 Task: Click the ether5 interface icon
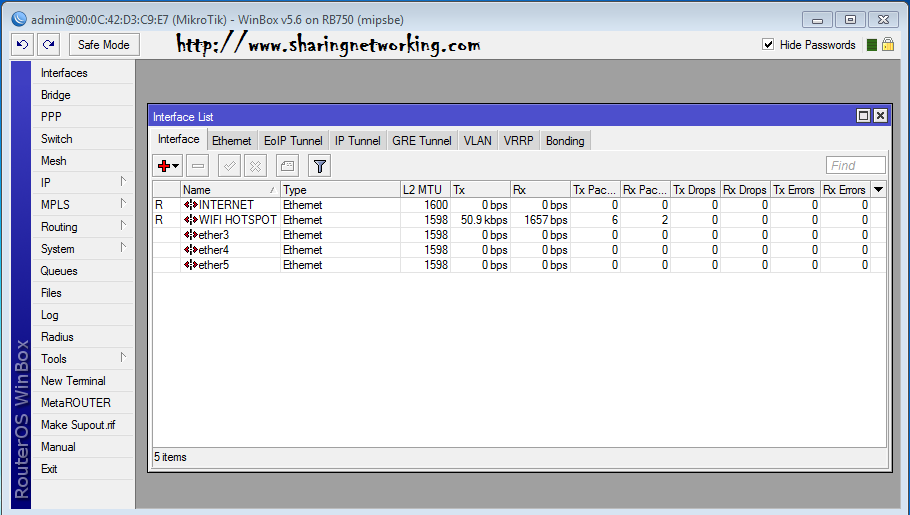coord(190,265)
